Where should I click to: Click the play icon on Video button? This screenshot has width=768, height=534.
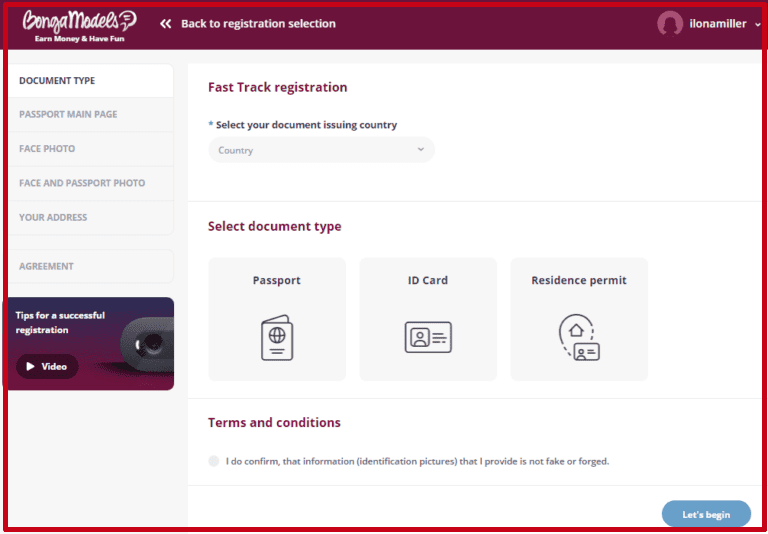pos(31,367)
